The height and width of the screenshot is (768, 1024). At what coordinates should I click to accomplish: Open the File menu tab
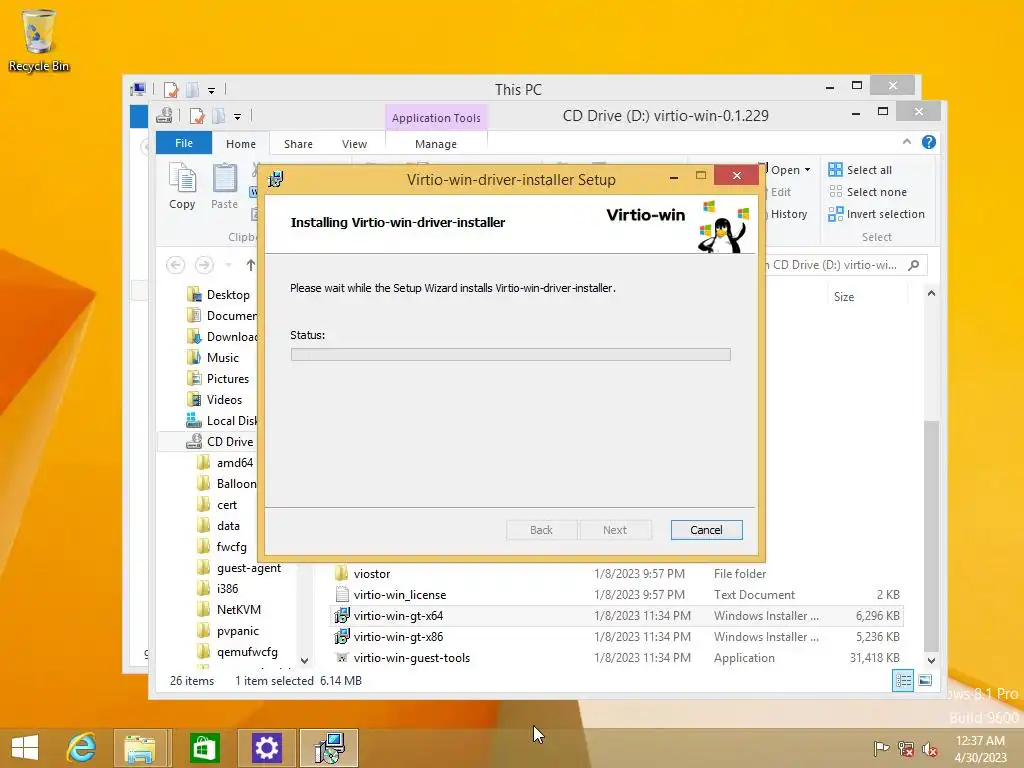184,143
